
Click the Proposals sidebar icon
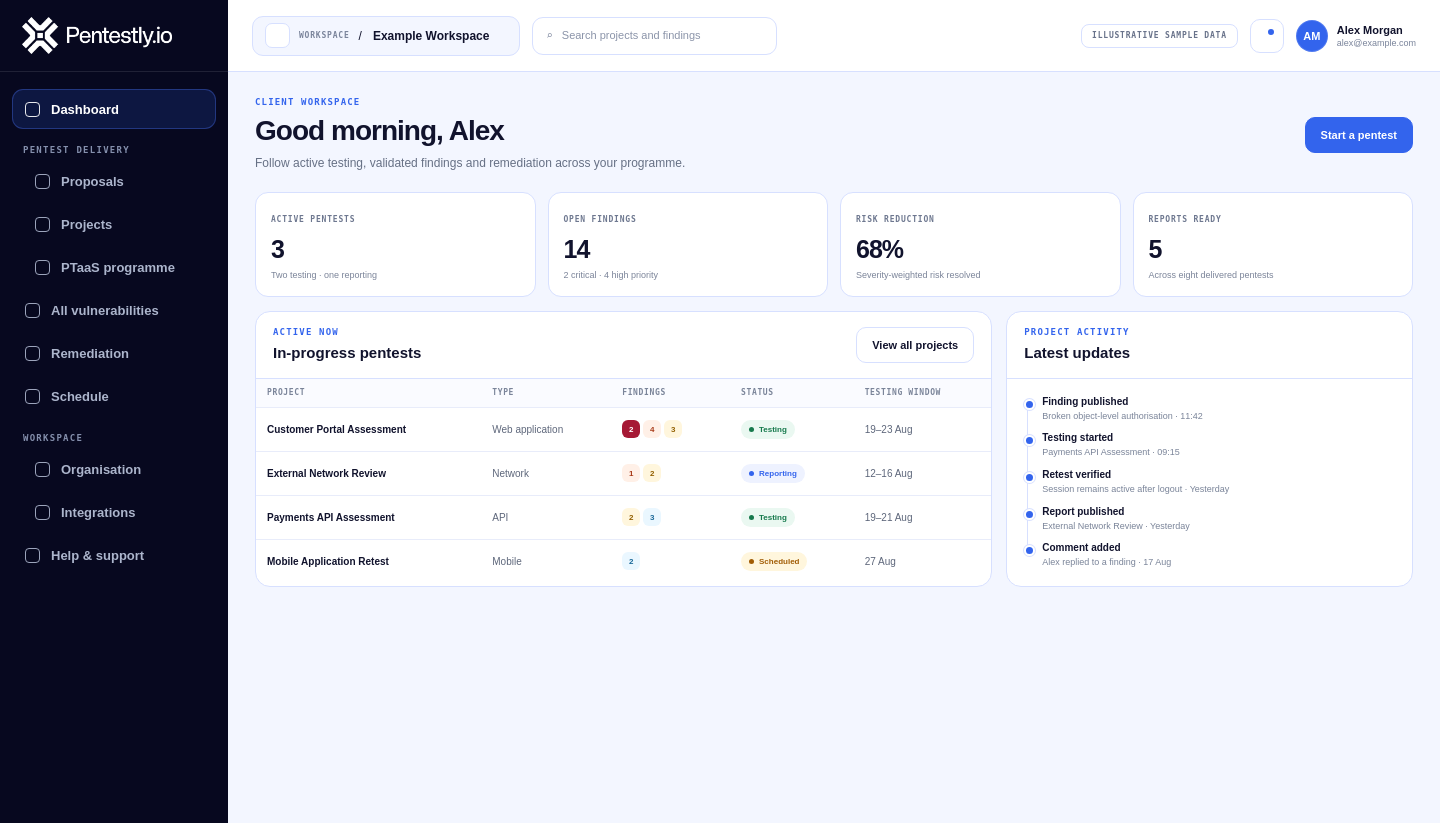click(43, 181)
